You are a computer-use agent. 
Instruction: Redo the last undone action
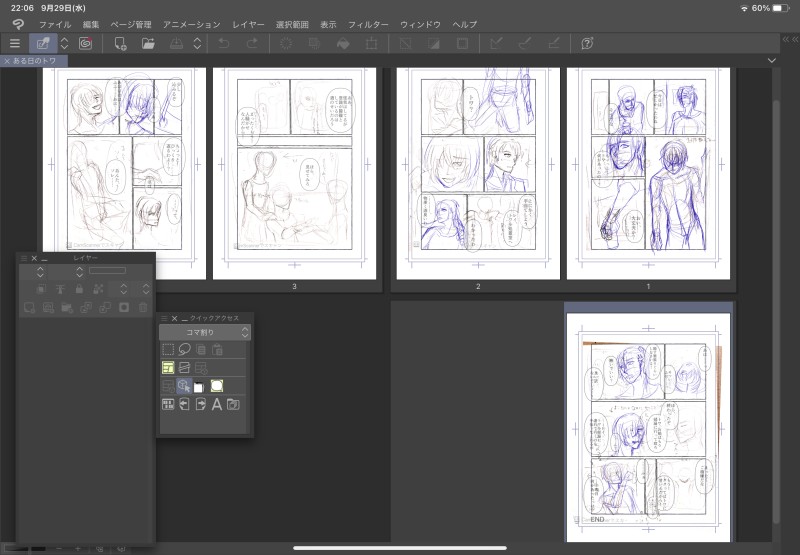point(252,43)
